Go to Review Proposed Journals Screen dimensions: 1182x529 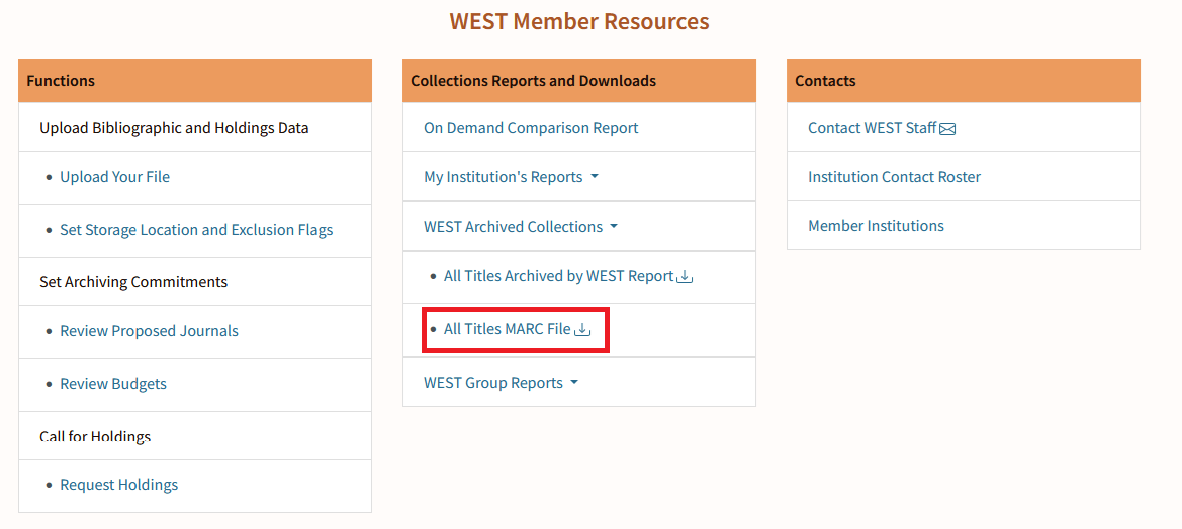[149, 331]
